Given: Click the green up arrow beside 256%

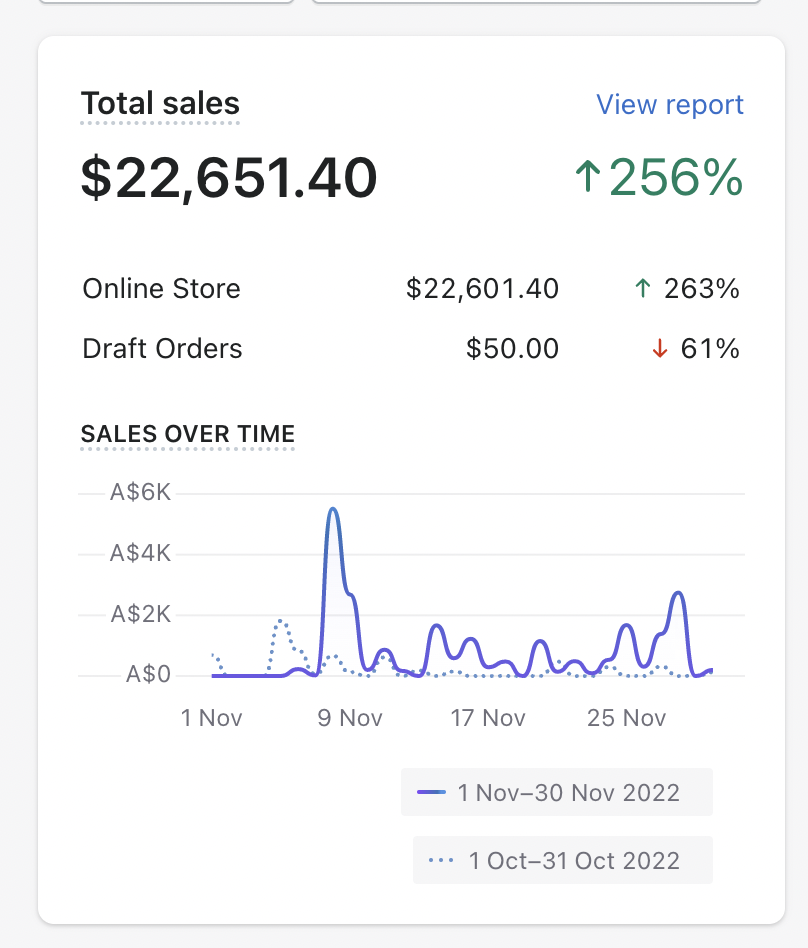Looking at the screenshot, I should pos(588,178).
